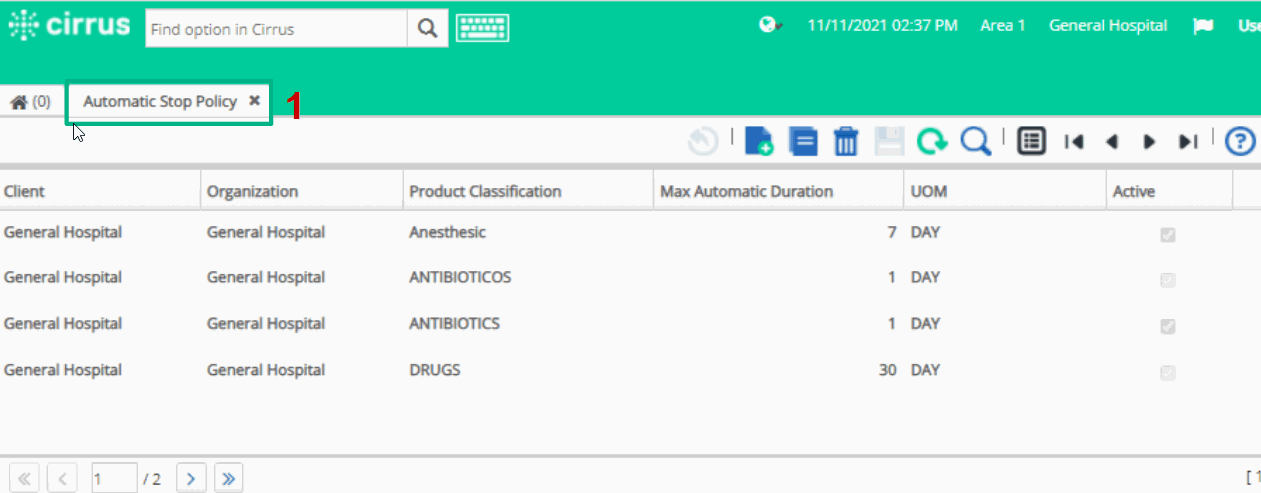Screen dimensions: 1261x493
Task: Open the on-screen keyboard icon
Action: click(x=483, y=28)
